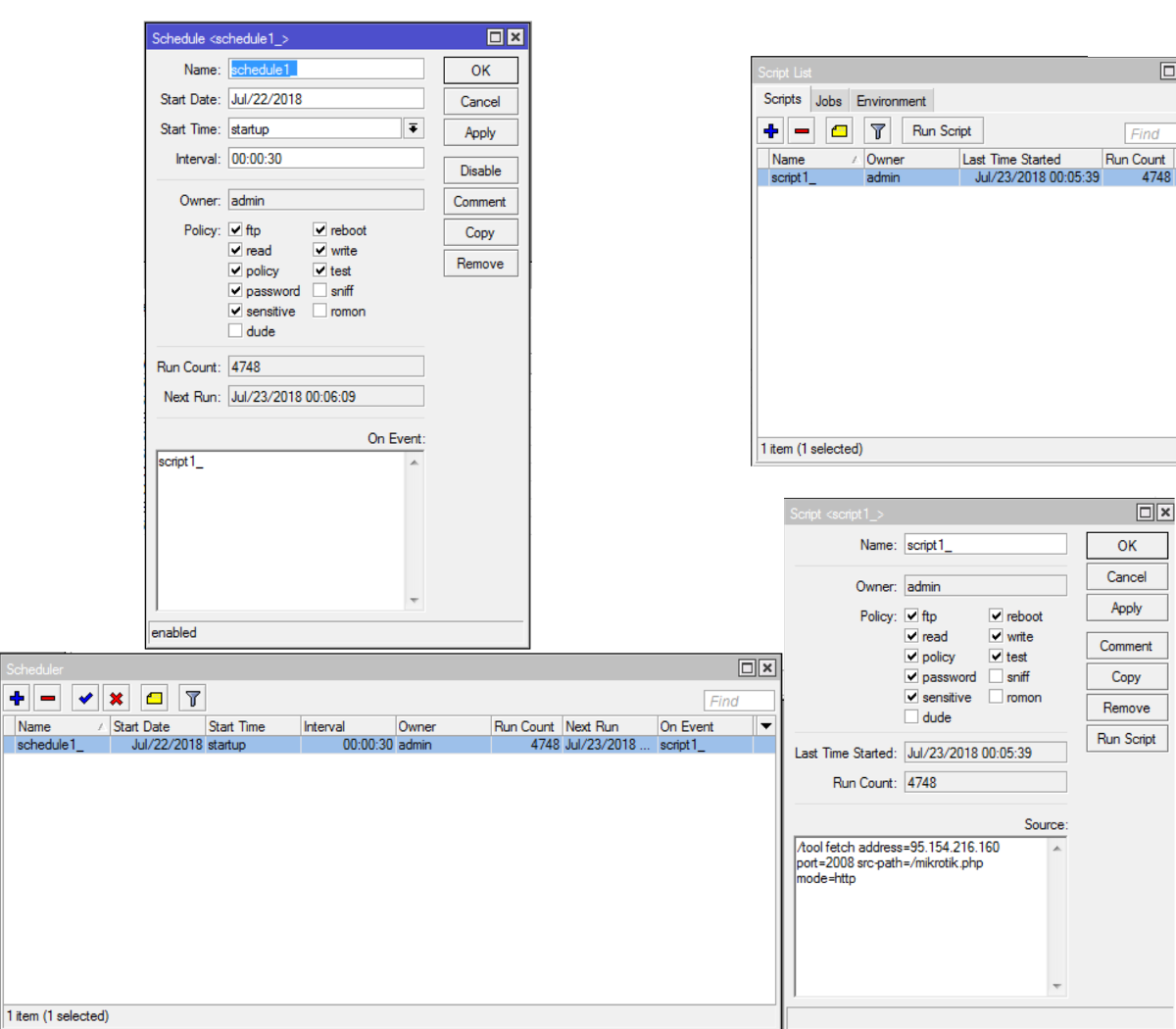Image resolution: width=1176 pixels, height=1029 pixels.
Task: Select script1_ row in Script List
Action: pyautogui.click(x=966, y=177)
